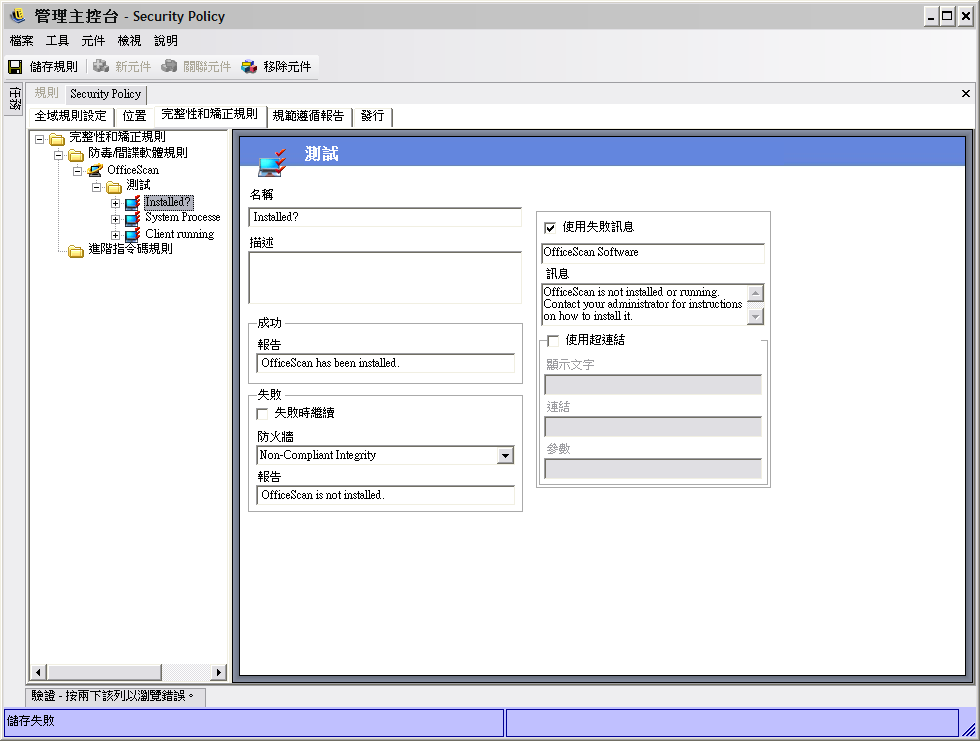Open the 檢視 menu
980x741 pixels.
coord(129,41)
